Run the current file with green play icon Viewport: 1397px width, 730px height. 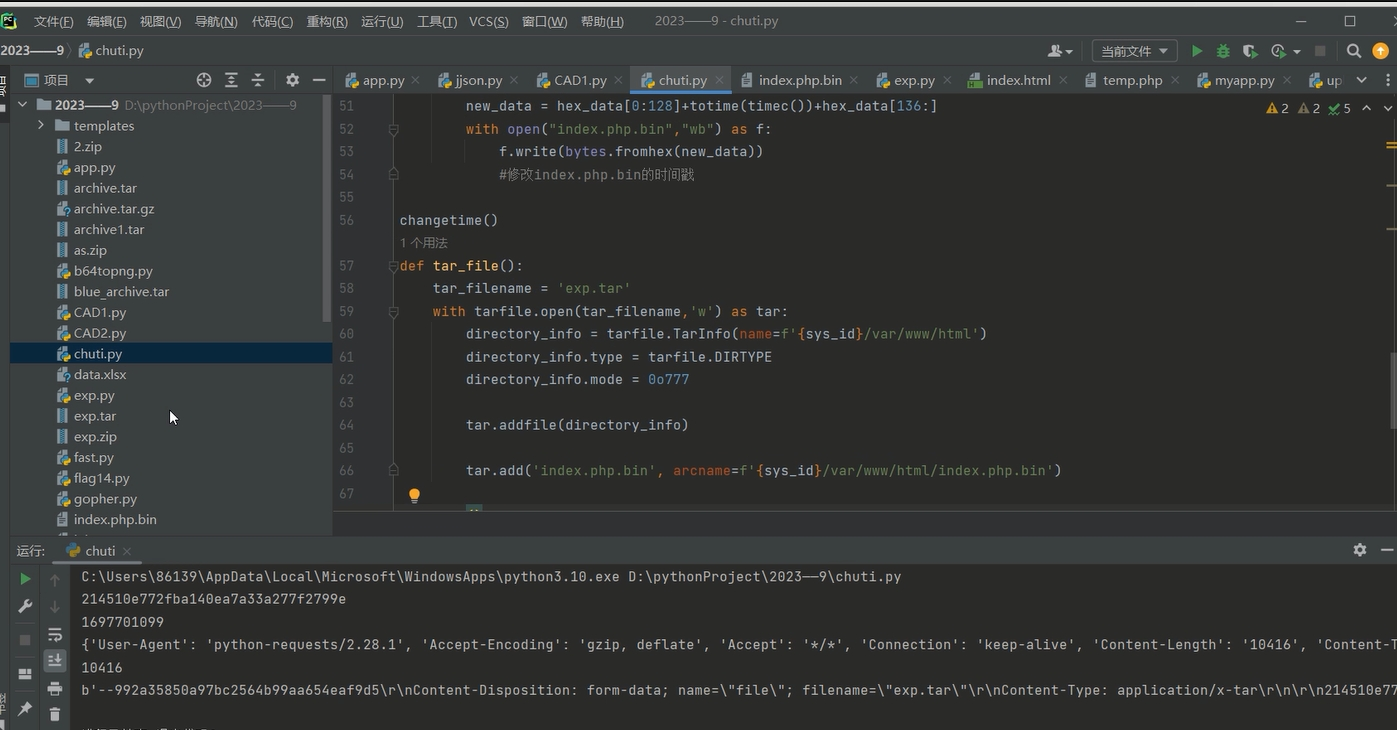1196,51
